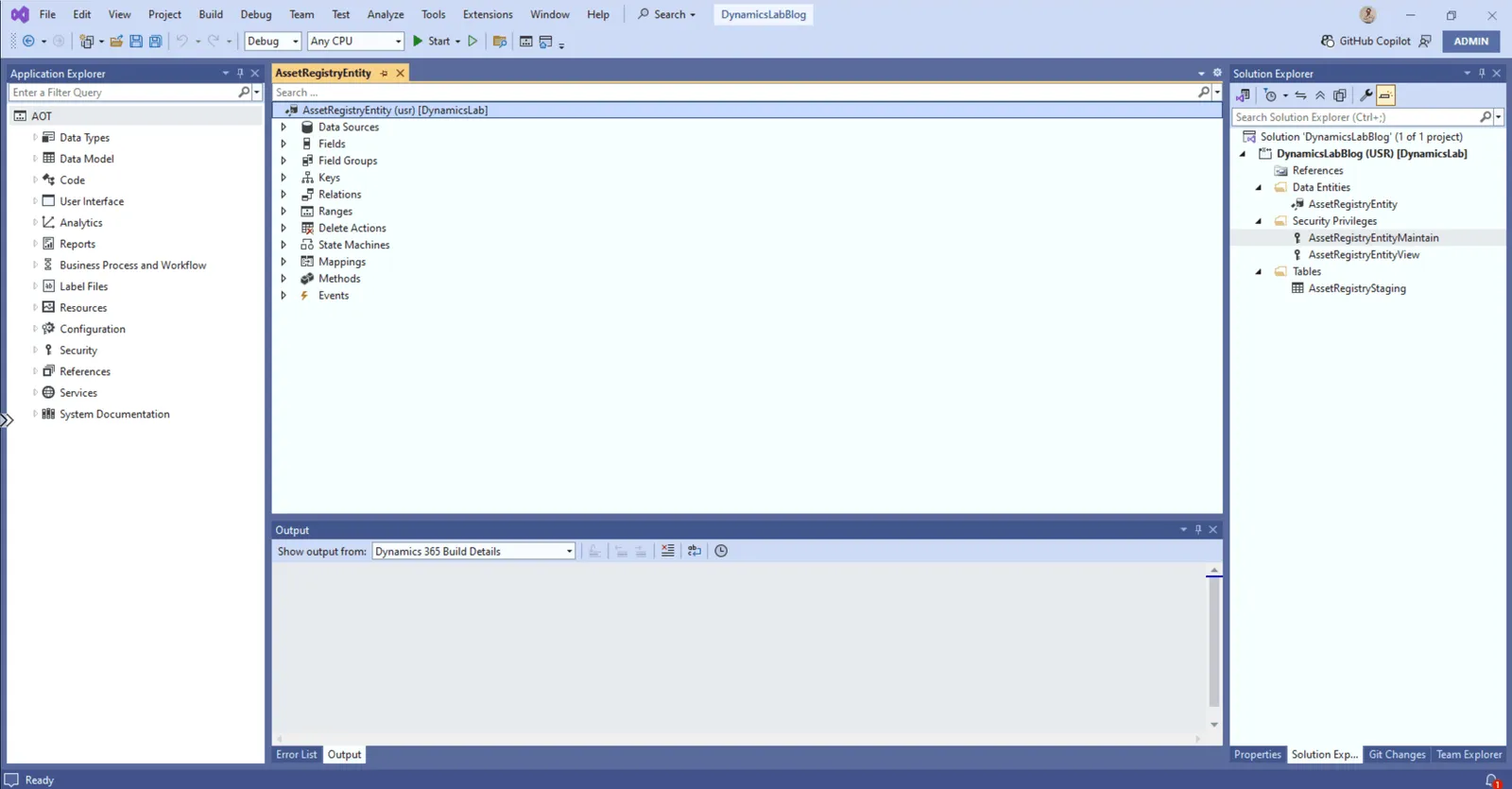Open the Debug menu
The height and width of the screenshot is (789, 1512).
pyautogui.click(x=256, y=14)
